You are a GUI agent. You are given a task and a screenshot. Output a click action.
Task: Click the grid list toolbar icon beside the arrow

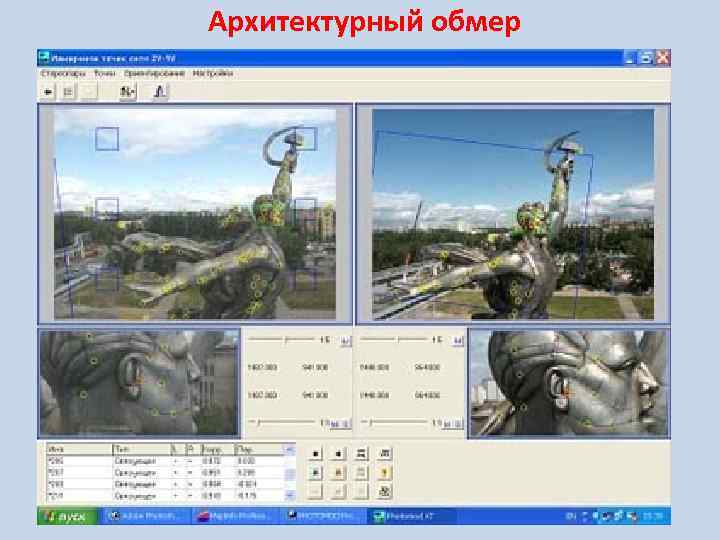(x=68, y=92)
